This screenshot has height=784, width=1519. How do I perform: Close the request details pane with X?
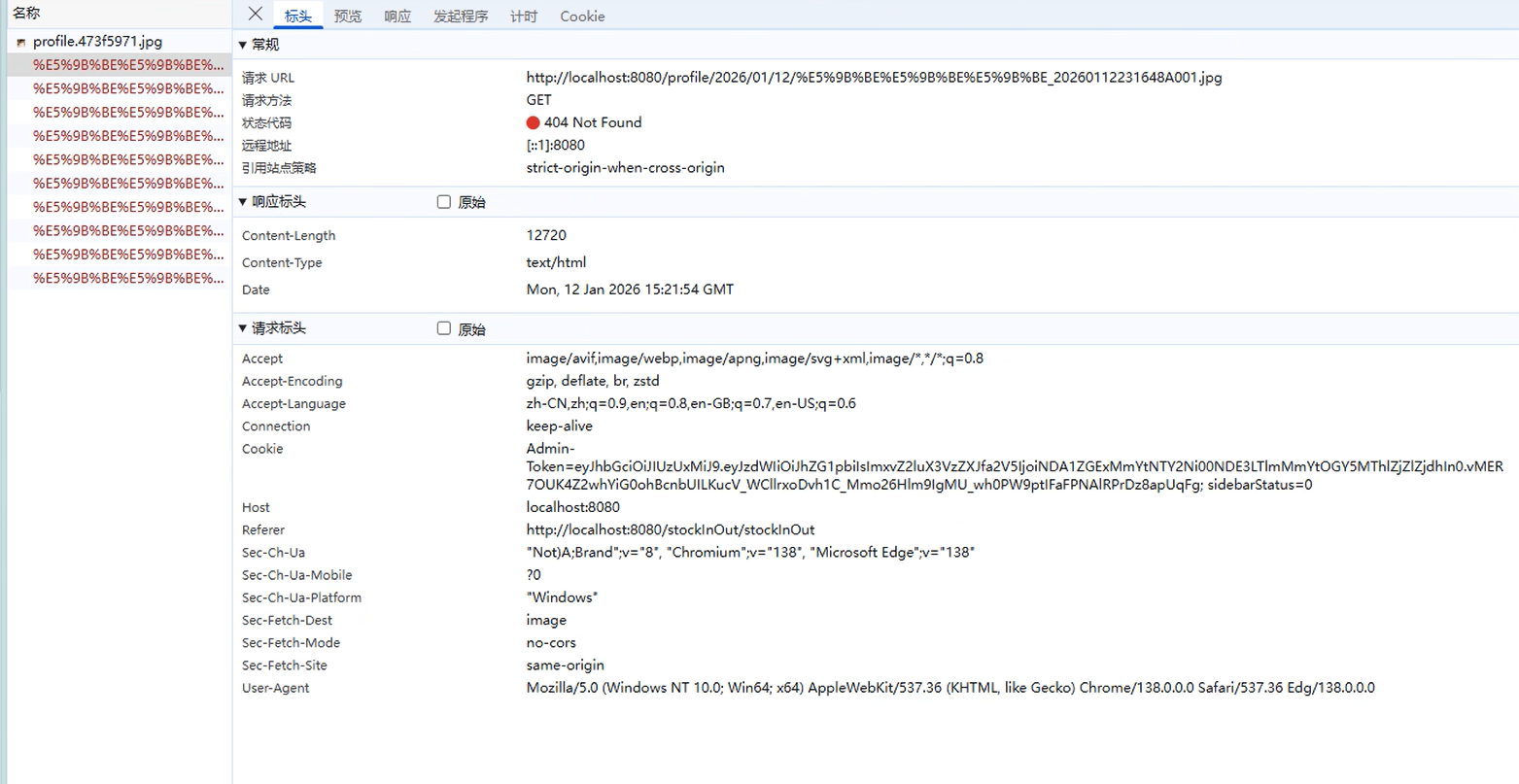[x=255, y=14]
